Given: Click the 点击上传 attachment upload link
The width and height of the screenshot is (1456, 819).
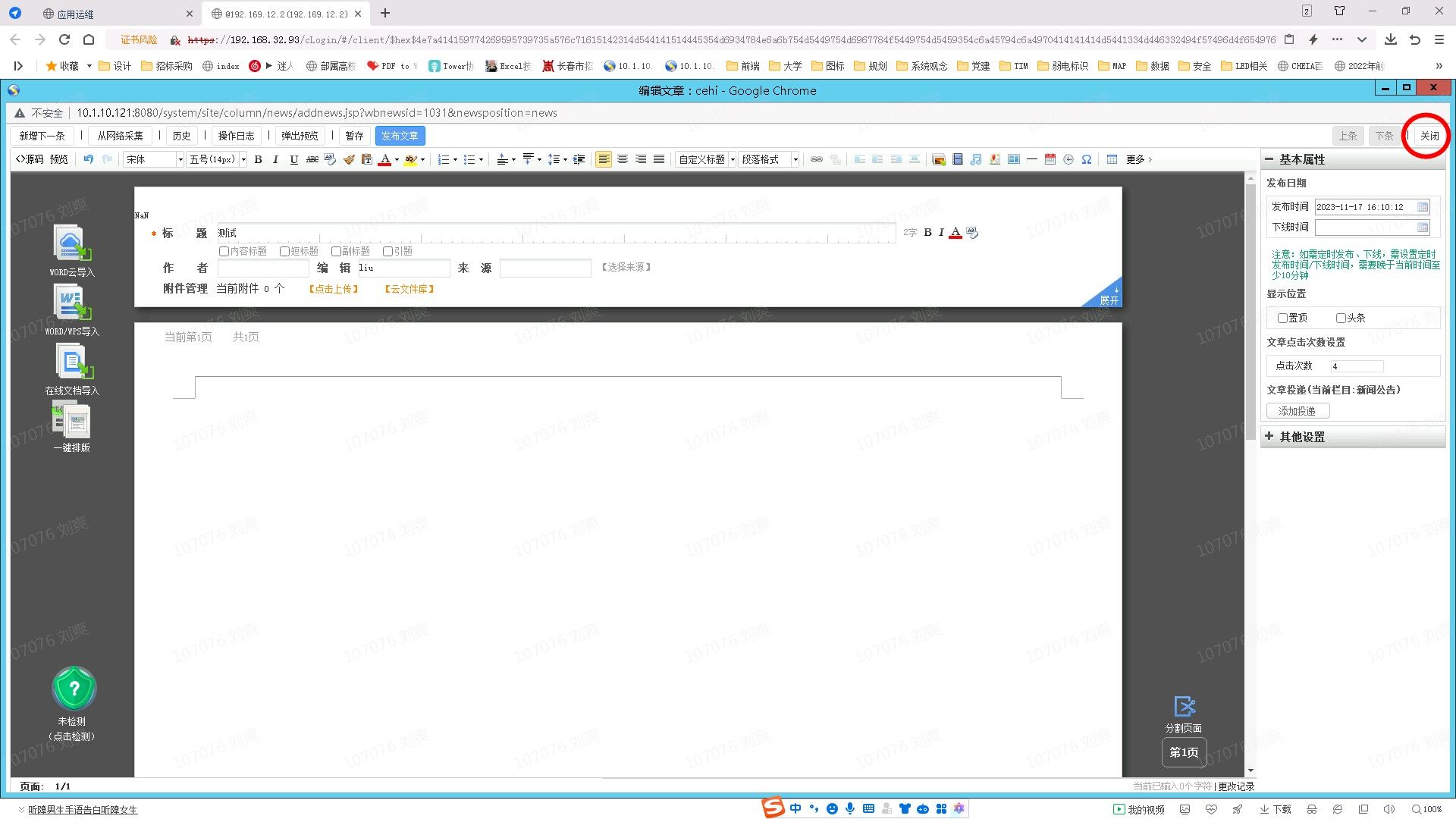Looking at the screenshot, I should (334, 289).
